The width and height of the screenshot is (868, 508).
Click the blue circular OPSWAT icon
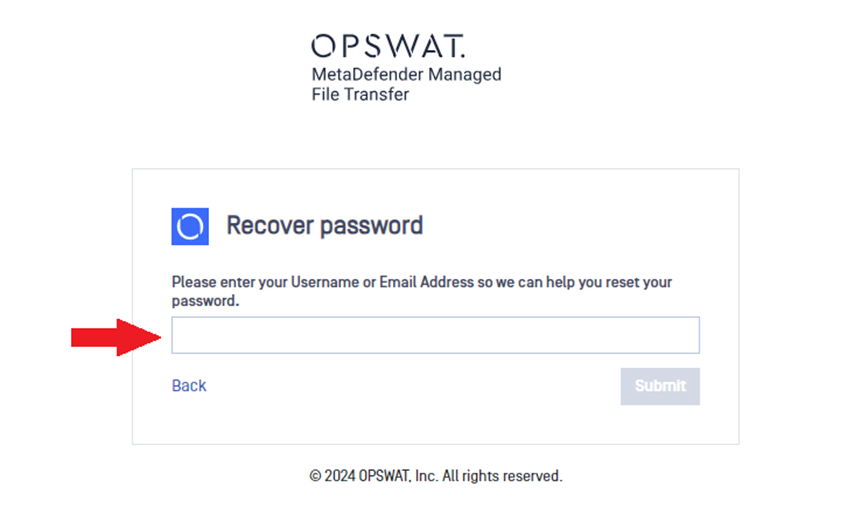[x=190, y=226]
